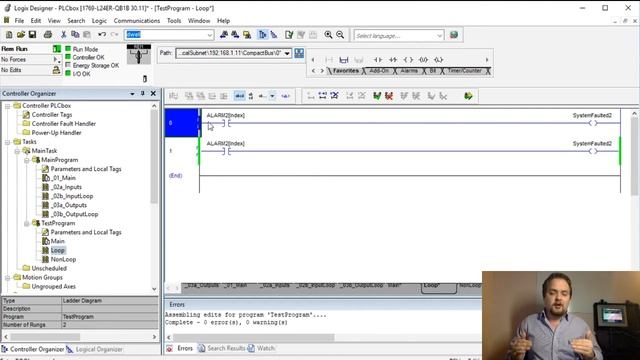Switch to the Alarms instruction tab
Viewport: 640px width, 360px height.
pyautogui.click(x=409, y=71)
